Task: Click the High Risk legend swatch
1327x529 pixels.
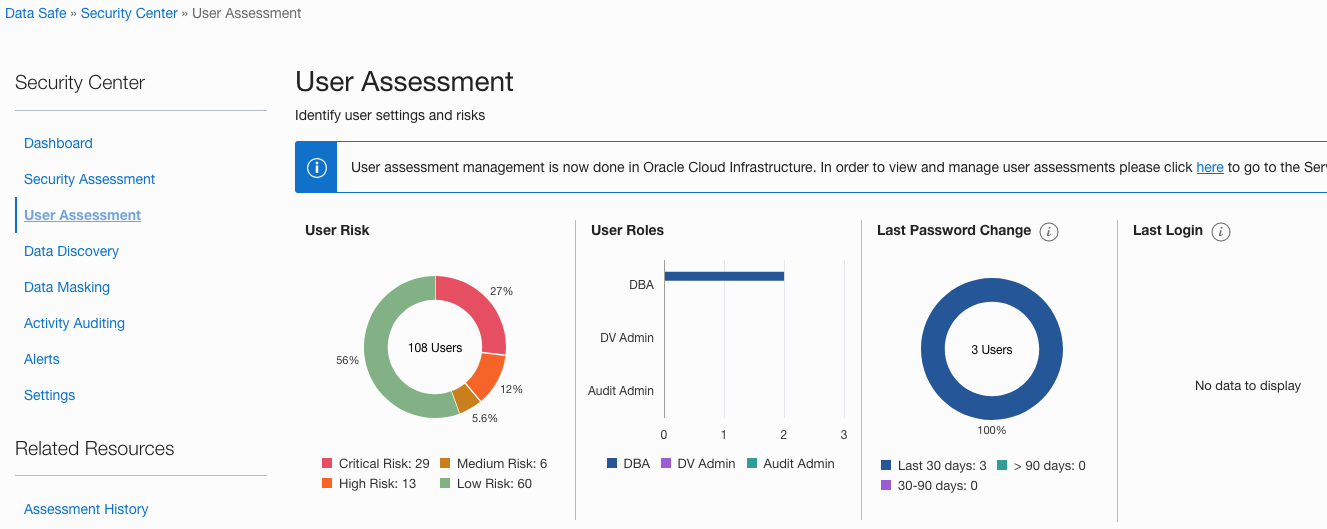Action: [327, 484]
